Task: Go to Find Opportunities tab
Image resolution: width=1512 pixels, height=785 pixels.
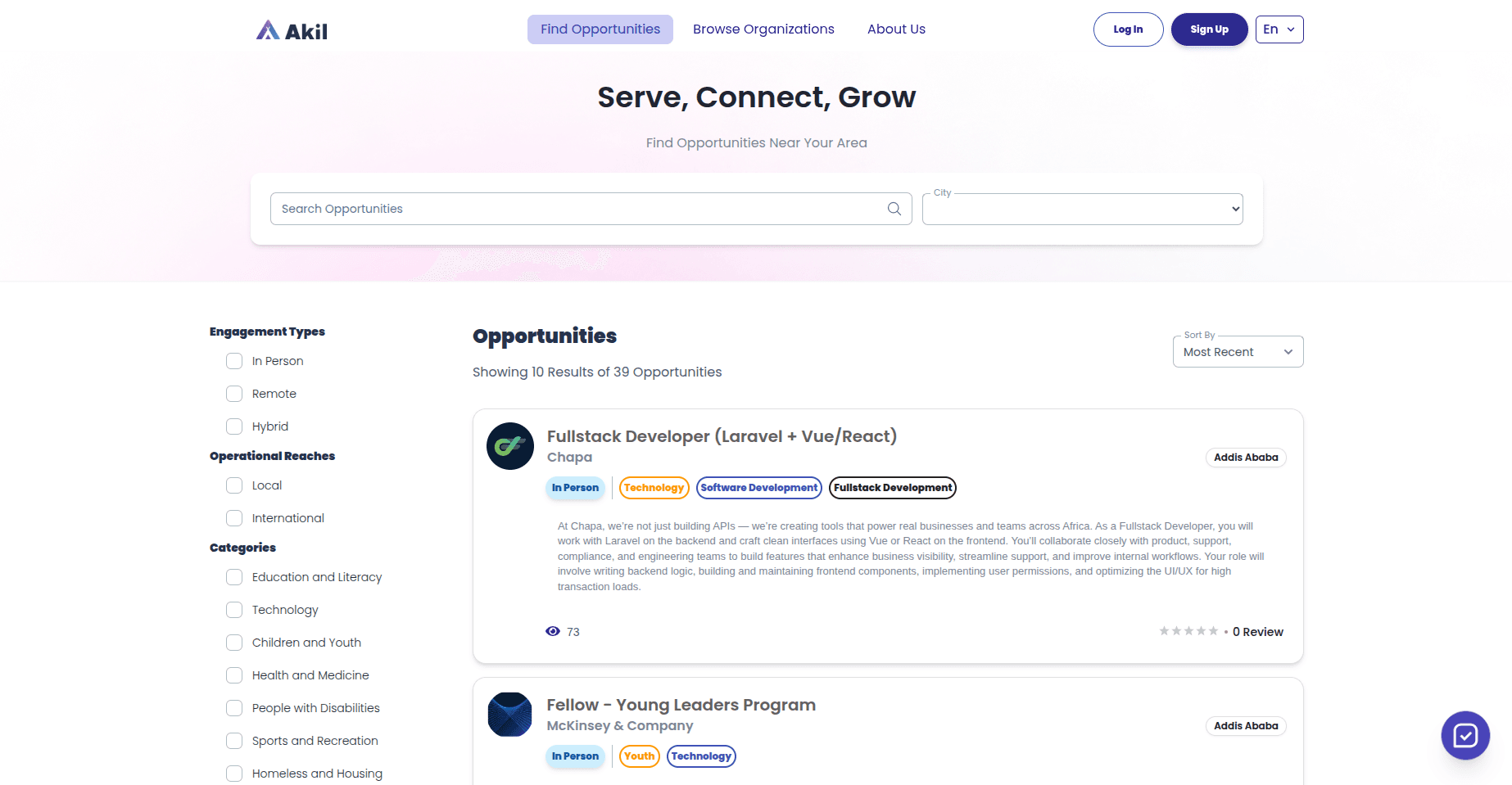Action: coord(600,29)
